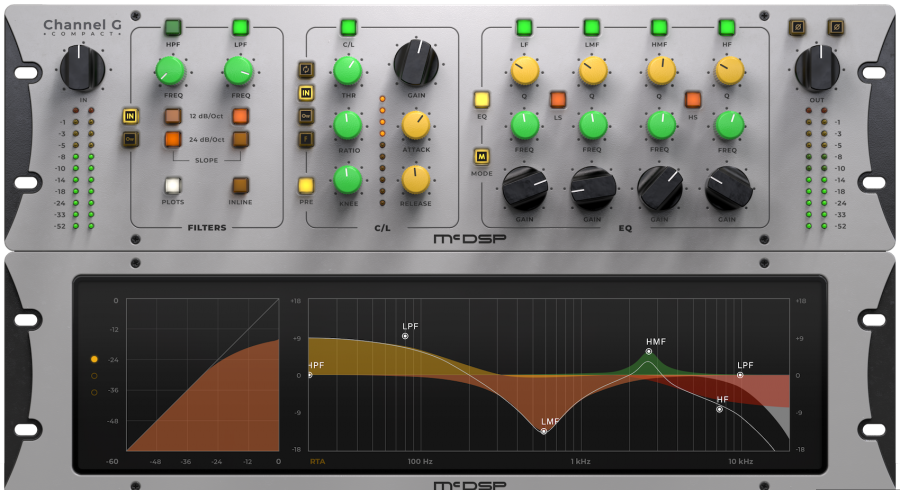Viewport: 900px width, 490px height.
Task: Click the lit yellow dot beside compressor graph
Action: click(x=94, y=359)
